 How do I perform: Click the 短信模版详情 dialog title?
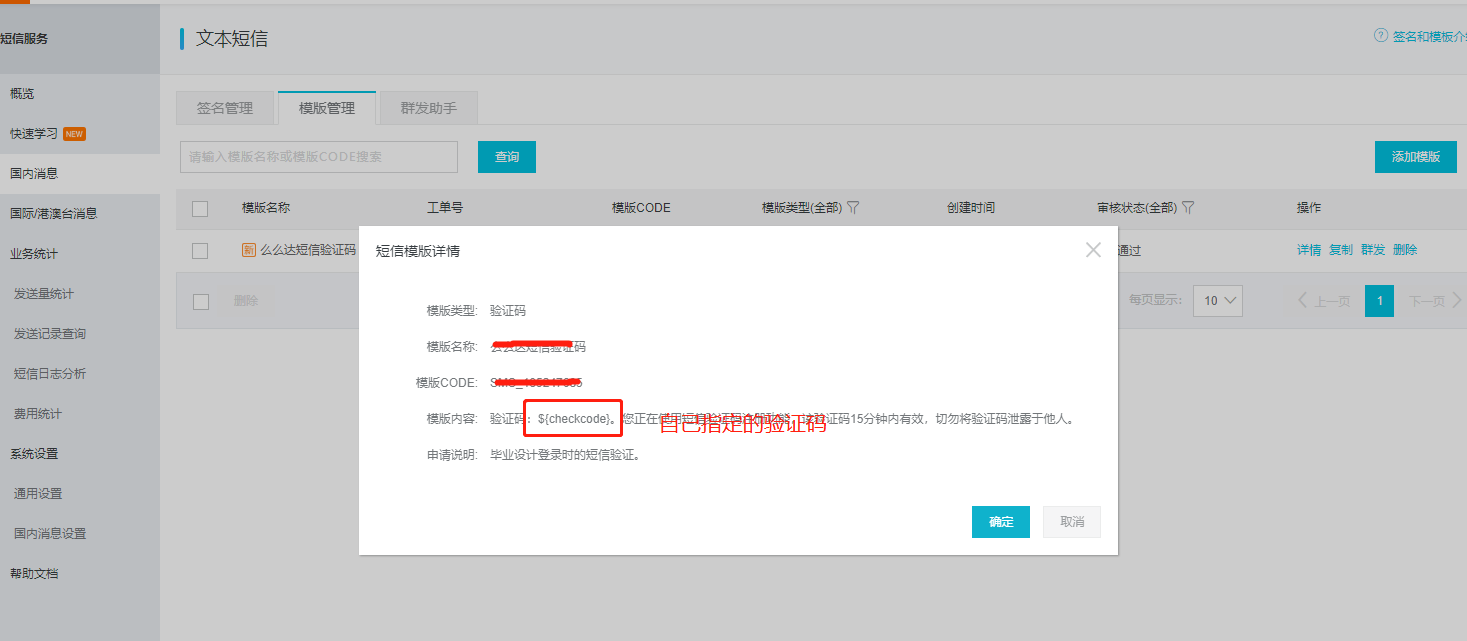point(418,251)
